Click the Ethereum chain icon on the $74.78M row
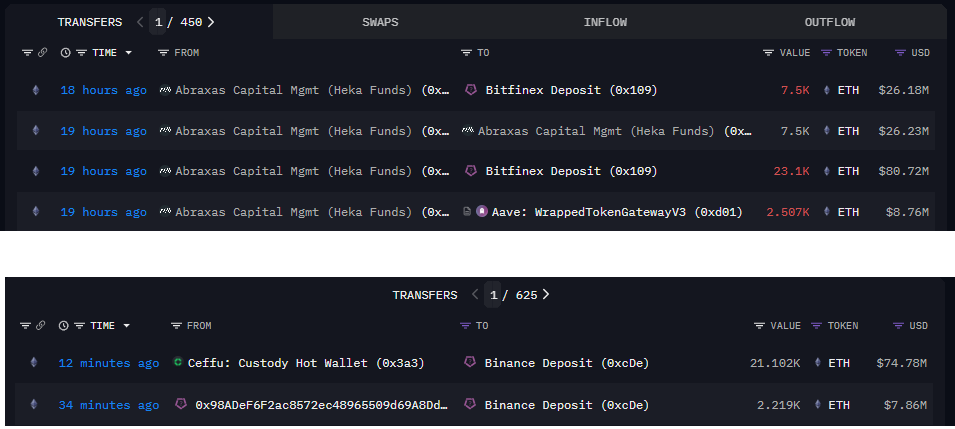Screen dimensions: 955x429 [33, 363]
